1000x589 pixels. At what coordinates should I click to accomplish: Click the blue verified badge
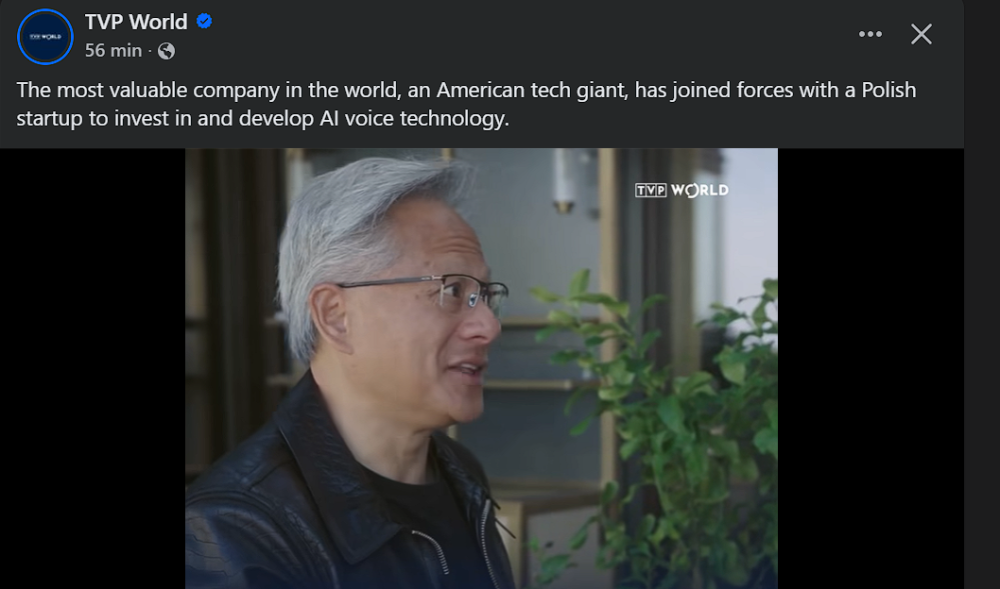click(204, 21)
